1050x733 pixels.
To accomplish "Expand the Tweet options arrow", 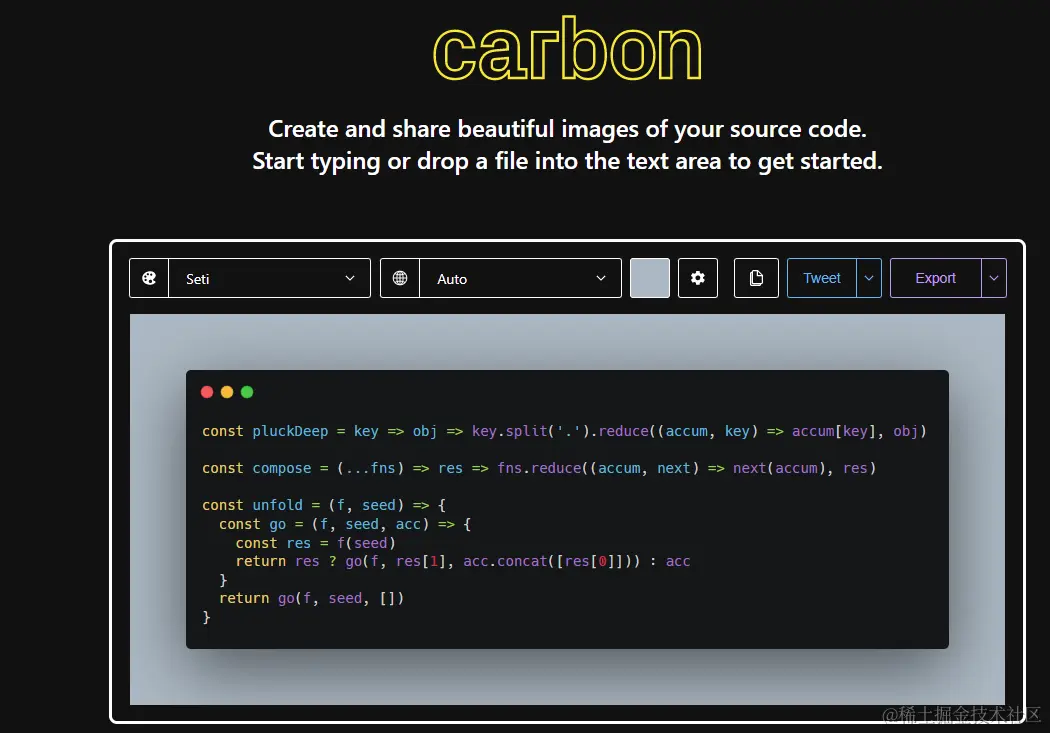I will click(869, 278).
